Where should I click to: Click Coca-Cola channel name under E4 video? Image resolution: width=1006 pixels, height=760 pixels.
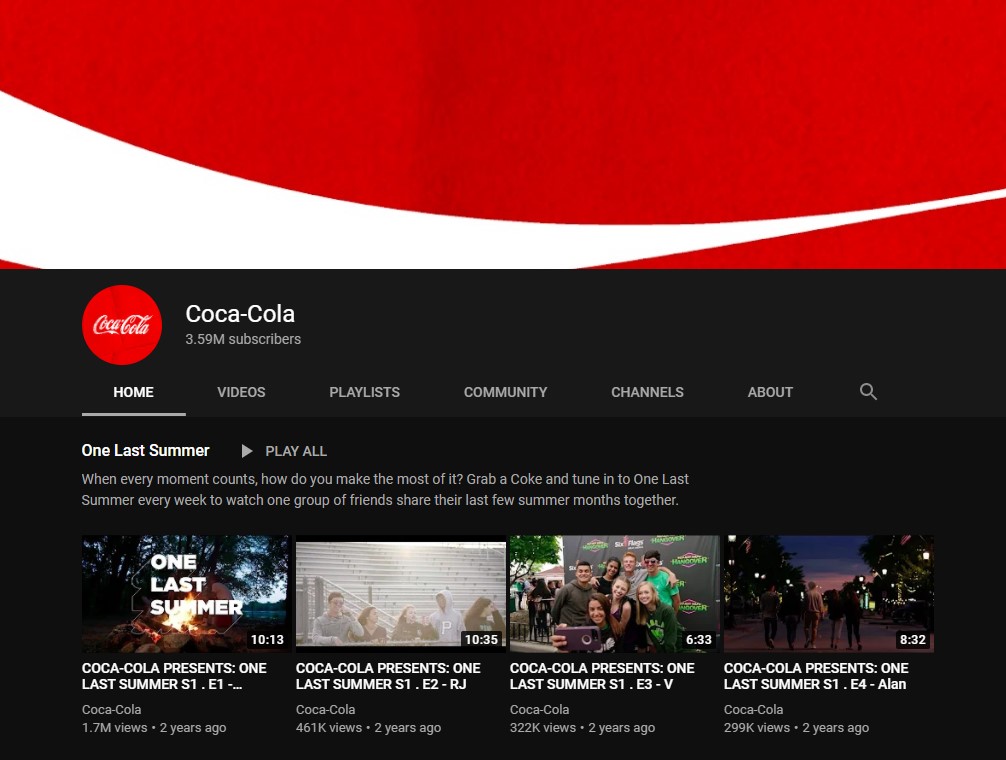[753, 709]
